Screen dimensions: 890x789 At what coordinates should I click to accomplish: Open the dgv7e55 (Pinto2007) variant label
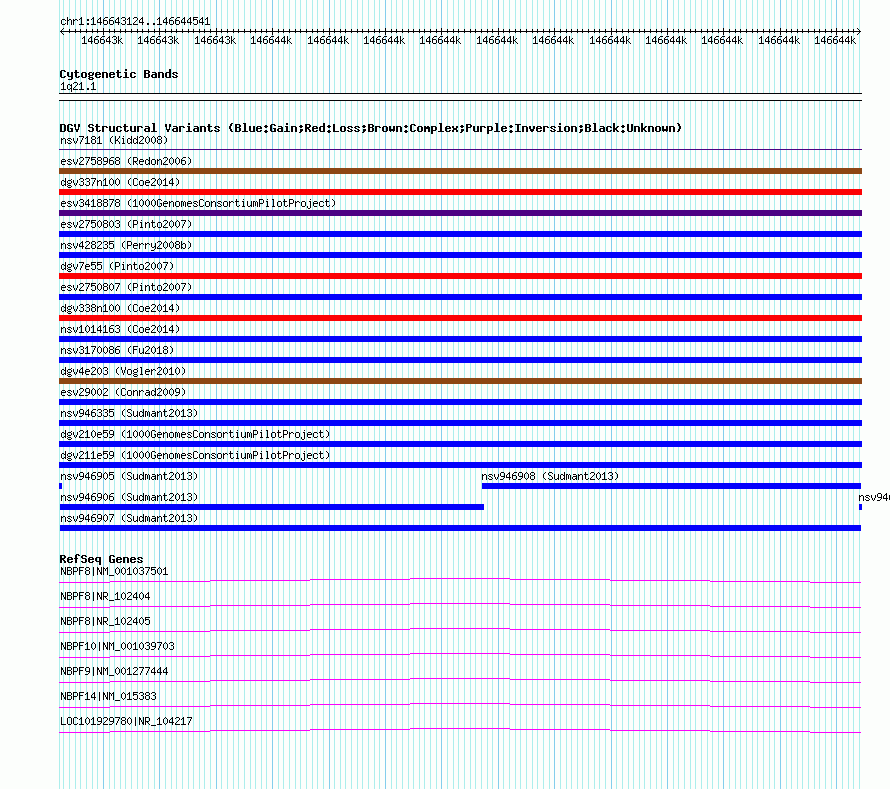pyautogui.click(x=117, y=266)
